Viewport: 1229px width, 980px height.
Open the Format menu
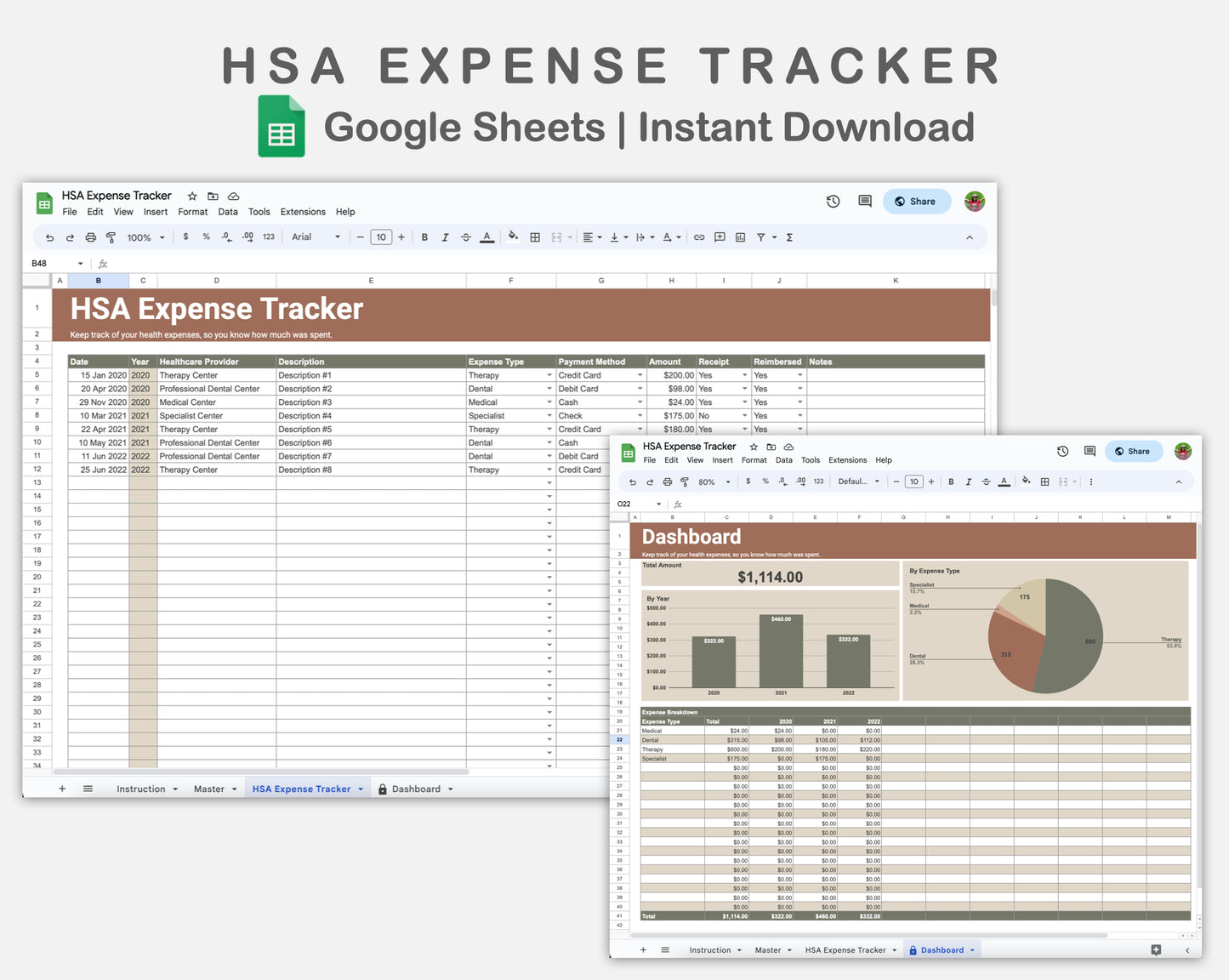coord(193,212)
